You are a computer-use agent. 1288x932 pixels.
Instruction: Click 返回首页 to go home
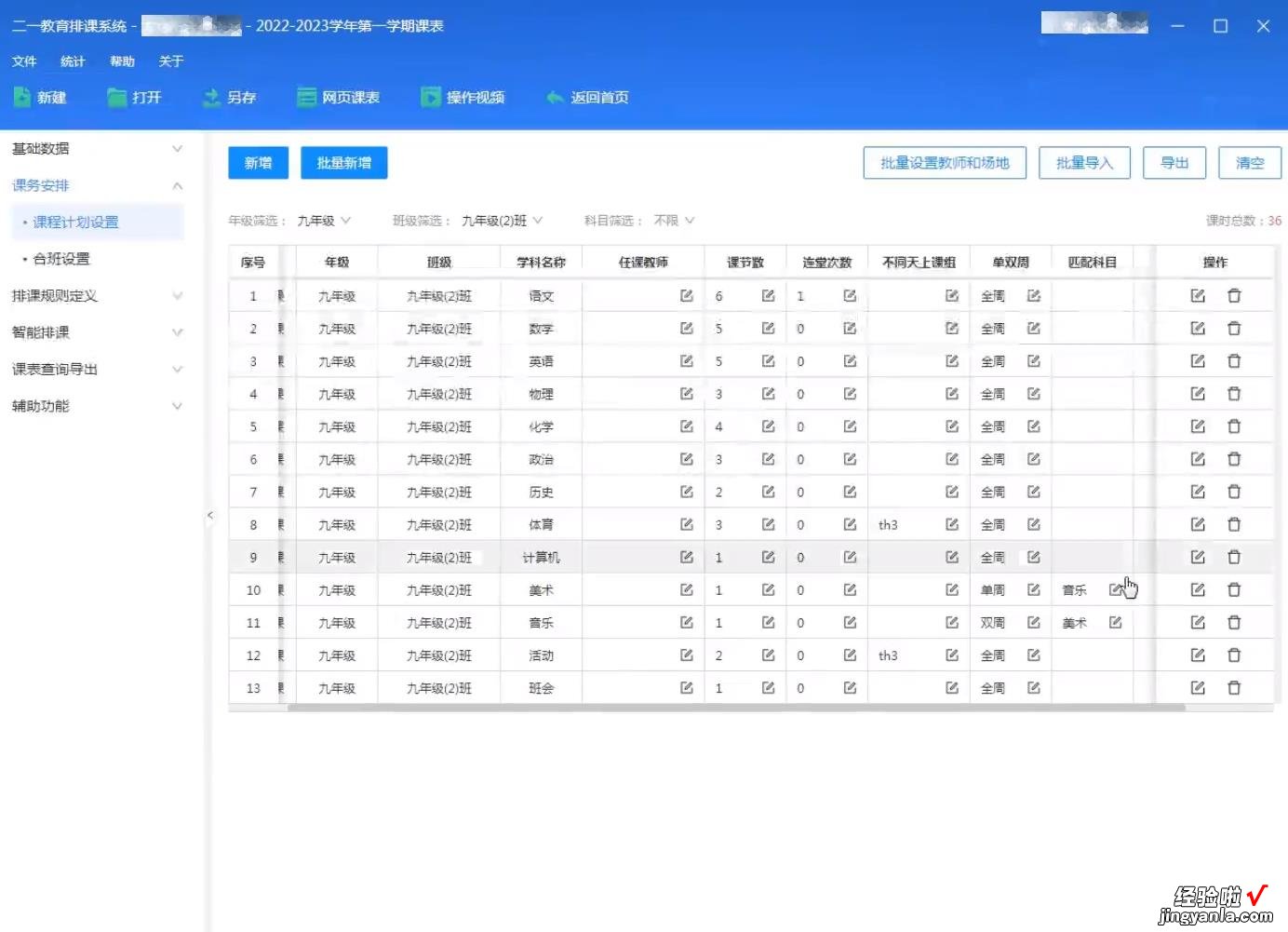click(587, 97)
